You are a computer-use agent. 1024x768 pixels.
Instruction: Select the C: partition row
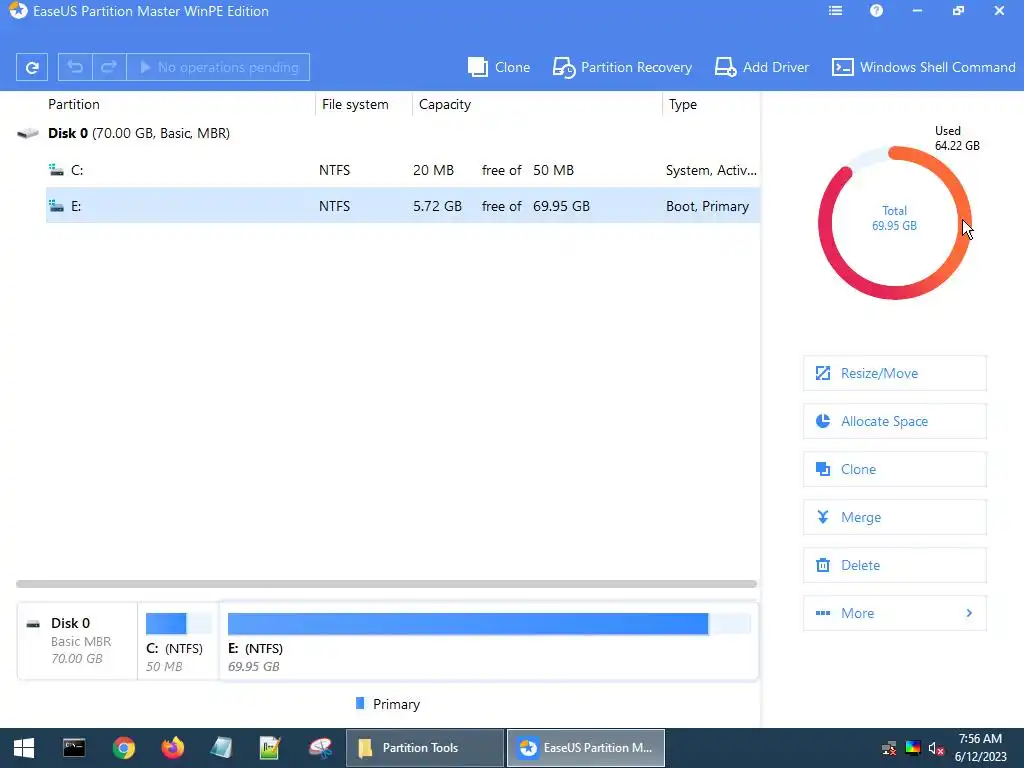[x=402, y=170]
